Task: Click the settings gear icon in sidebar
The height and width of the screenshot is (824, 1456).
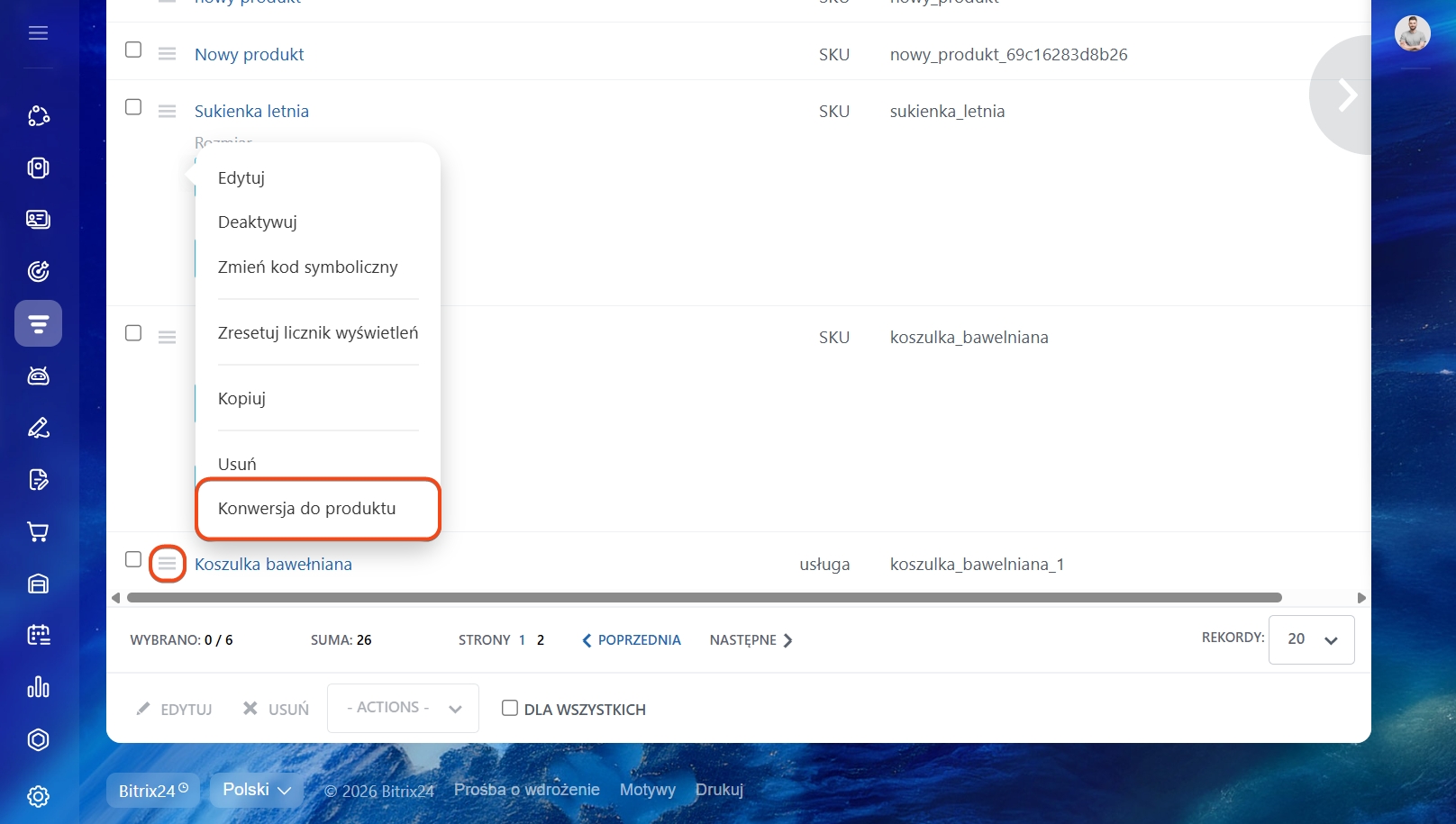Action: click(38, 796)
